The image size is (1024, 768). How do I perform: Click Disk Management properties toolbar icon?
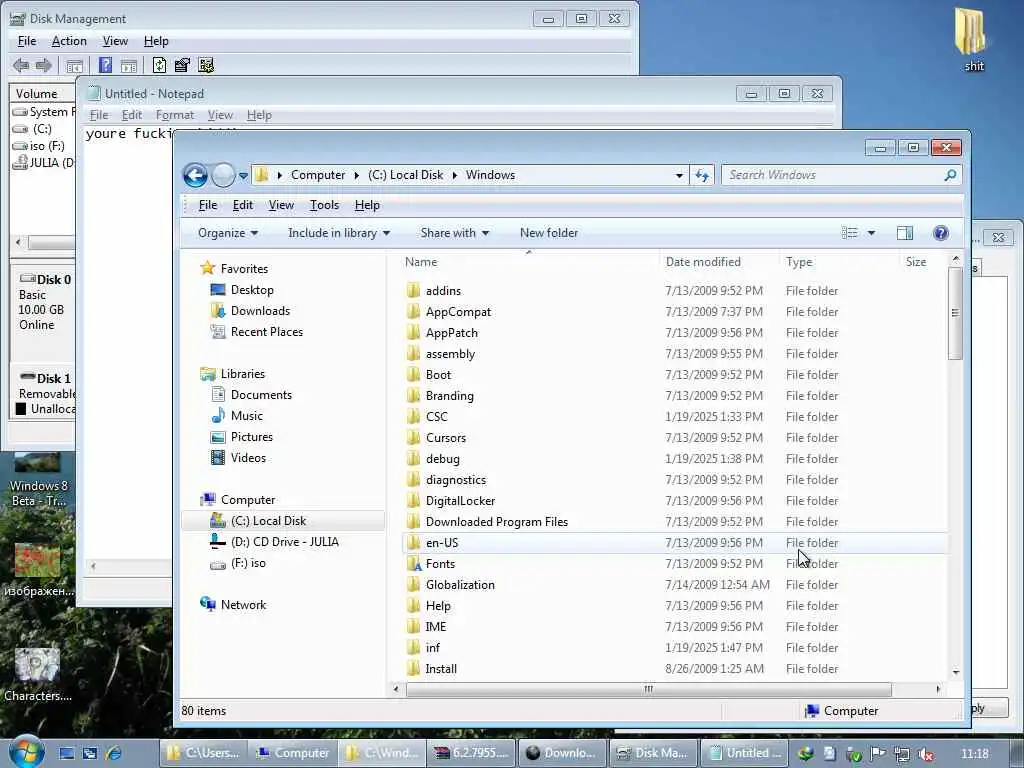click(182, 65)
